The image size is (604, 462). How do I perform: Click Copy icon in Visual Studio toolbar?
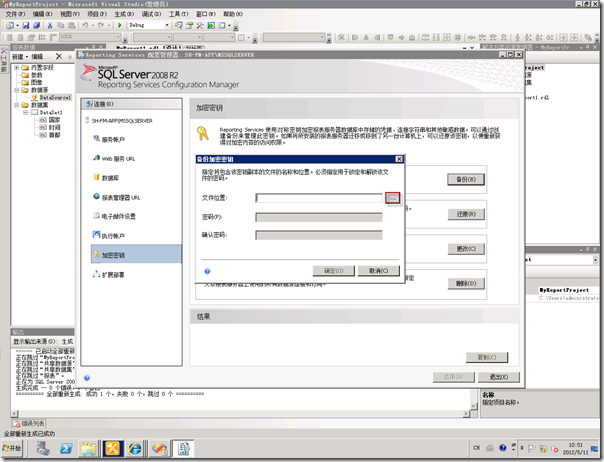[60, 25]
